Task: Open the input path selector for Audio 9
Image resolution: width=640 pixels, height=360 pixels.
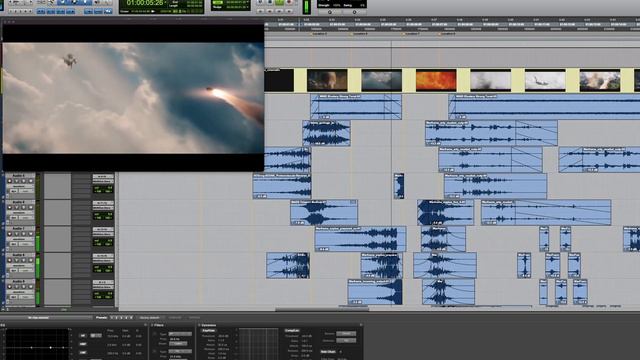Action: (x=103, y=282)
